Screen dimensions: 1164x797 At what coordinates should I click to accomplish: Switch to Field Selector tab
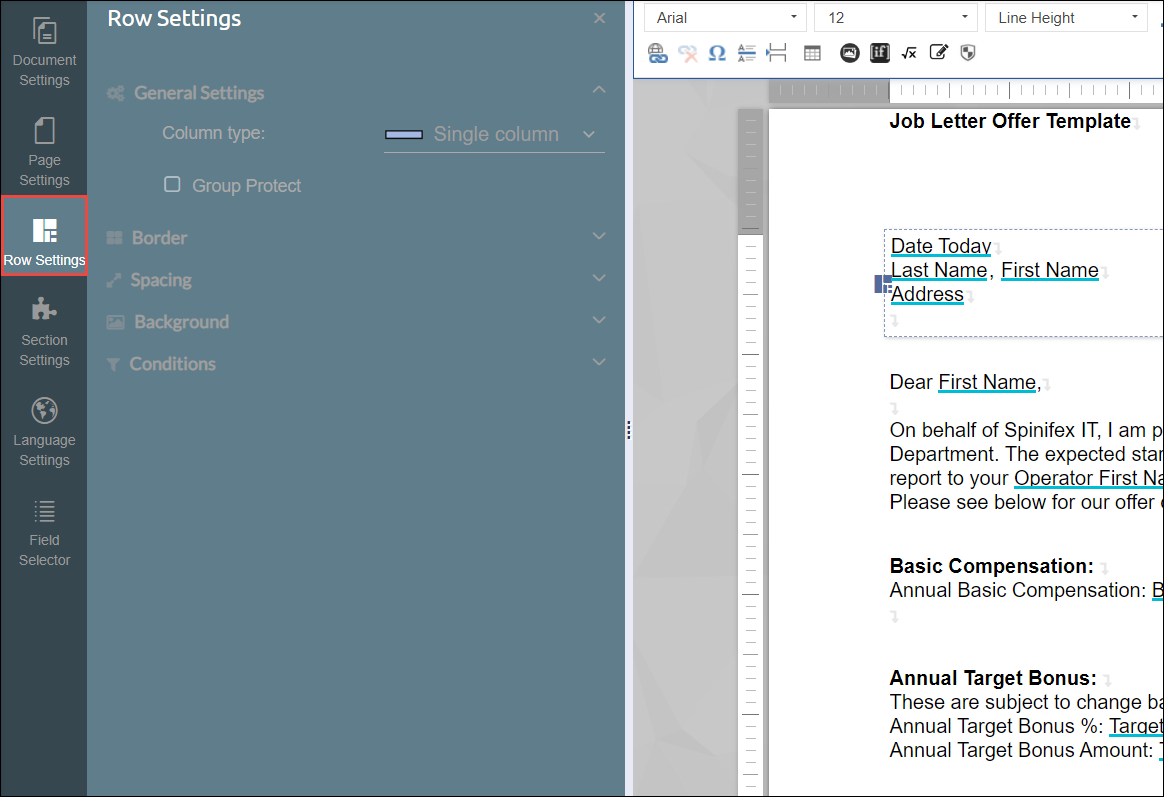(x=44, y=530)
